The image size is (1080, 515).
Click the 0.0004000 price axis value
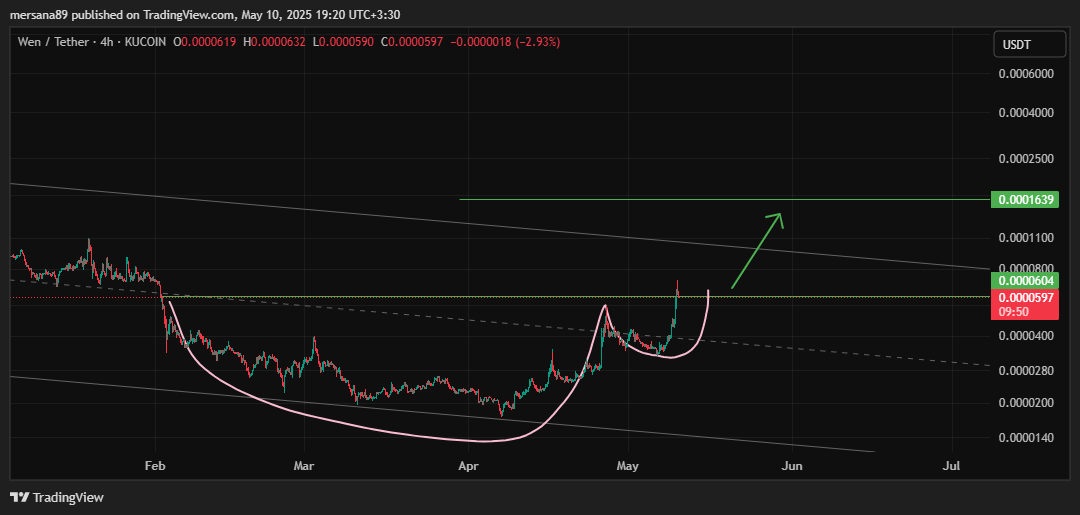pos(1027,112)
